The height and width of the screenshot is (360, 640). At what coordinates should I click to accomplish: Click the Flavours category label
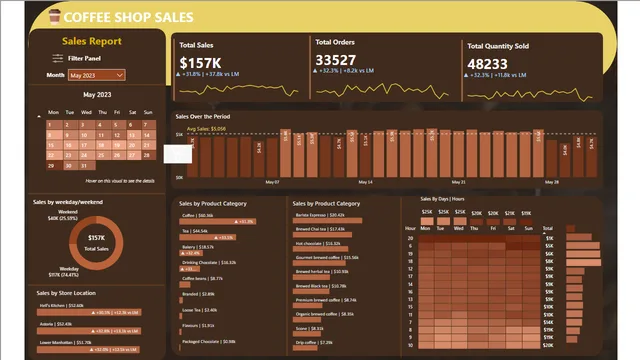point(198,326)
